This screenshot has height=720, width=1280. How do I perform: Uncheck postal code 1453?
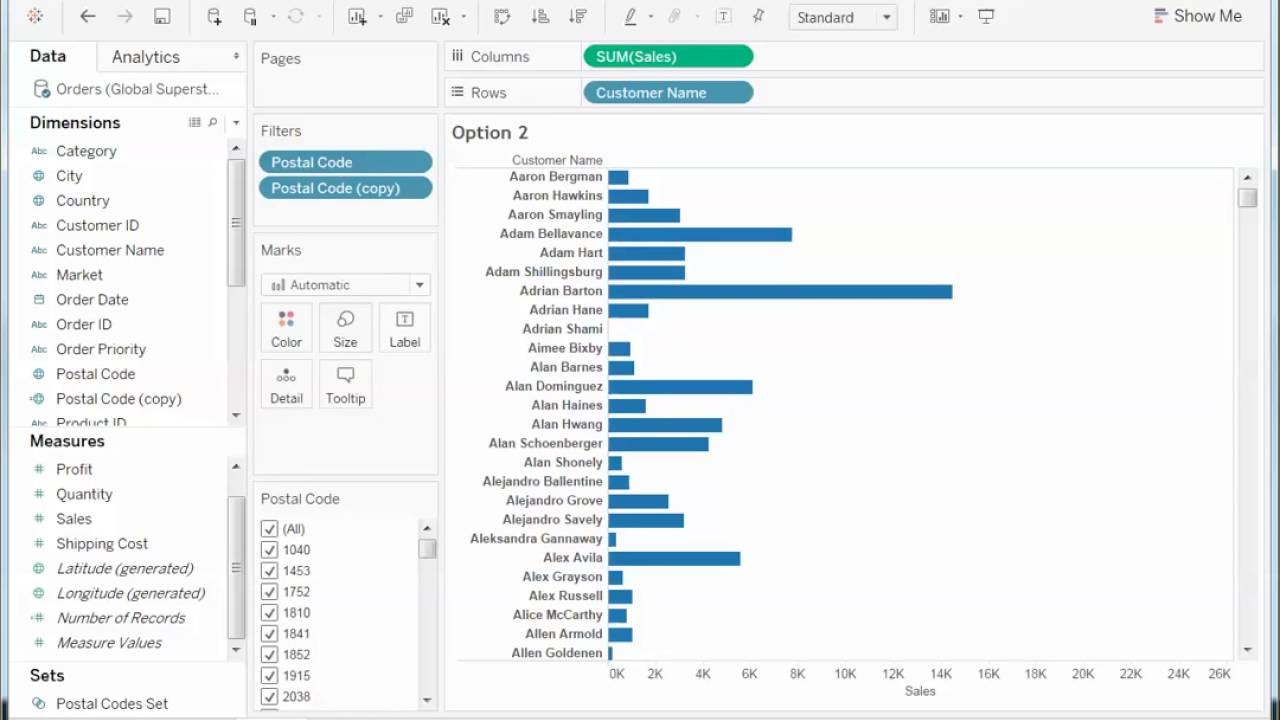[269, 571]
